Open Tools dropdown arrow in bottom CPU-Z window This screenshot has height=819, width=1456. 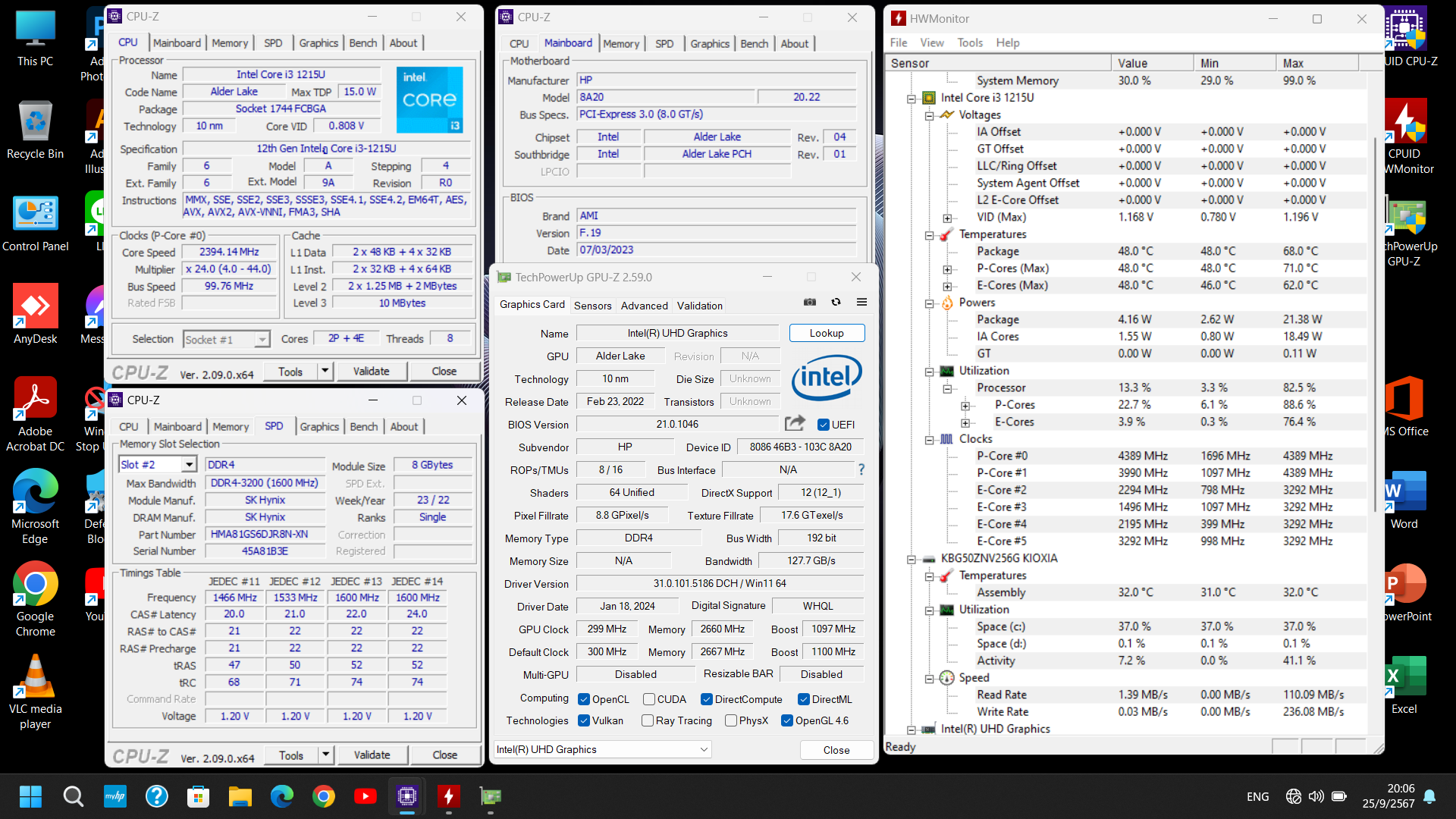pyautogui.click(x=325, y=755)
